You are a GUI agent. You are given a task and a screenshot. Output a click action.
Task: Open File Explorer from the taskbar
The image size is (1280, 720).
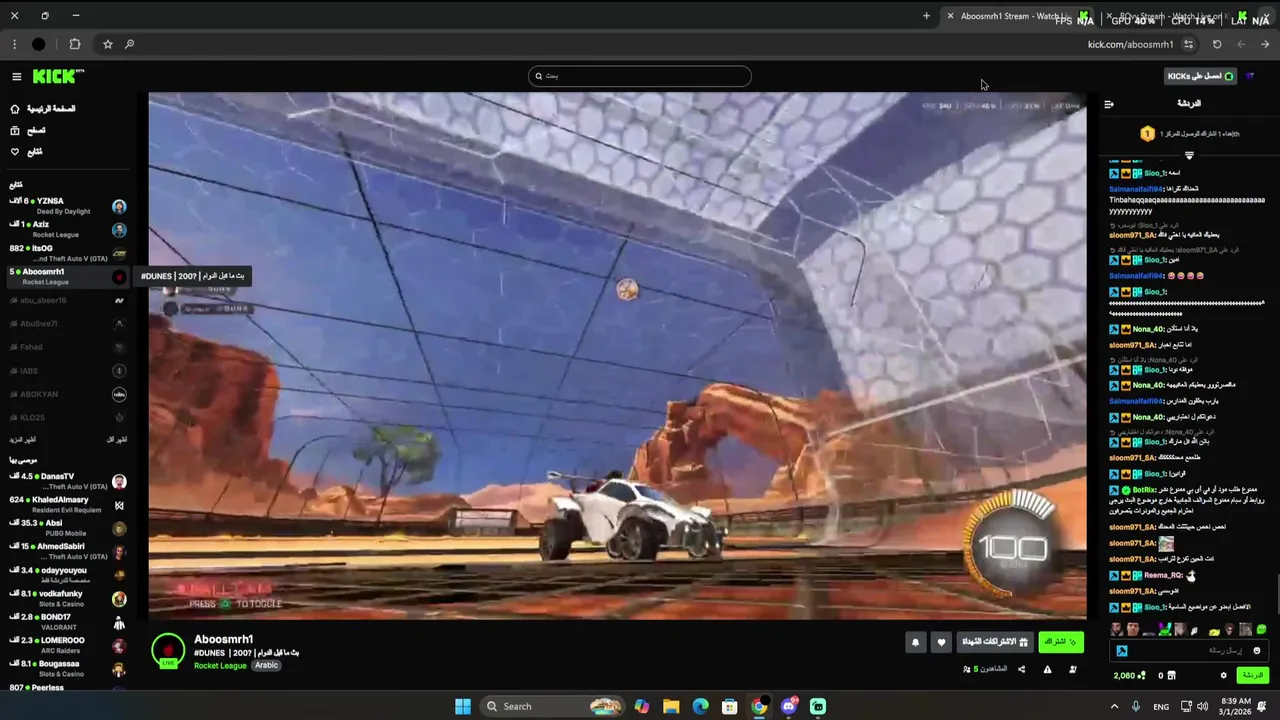[x=671, y=706]
